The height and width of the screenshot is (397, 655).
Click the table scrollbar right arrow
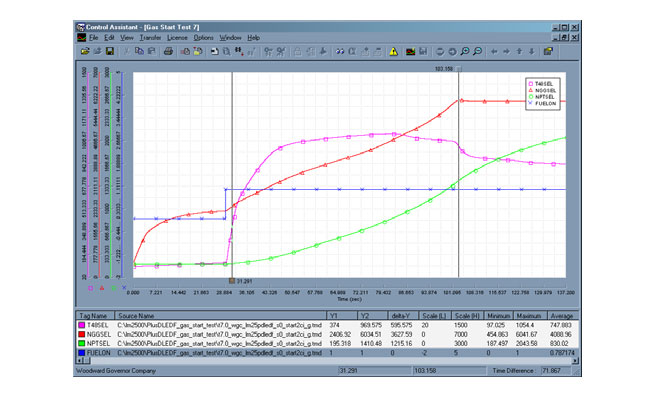pos(575,360)
